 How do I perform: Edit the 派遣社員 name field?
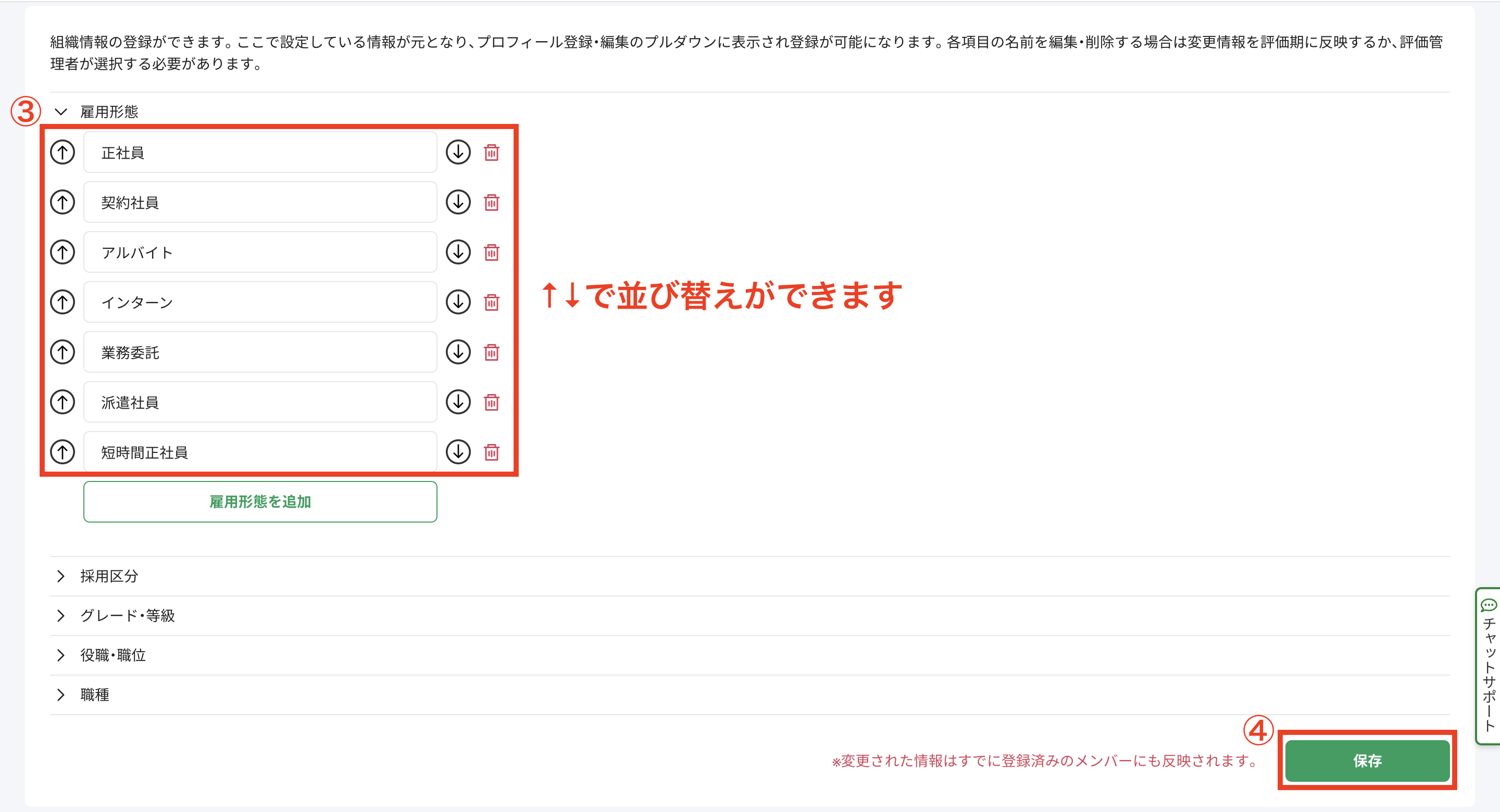pos(260,402)
